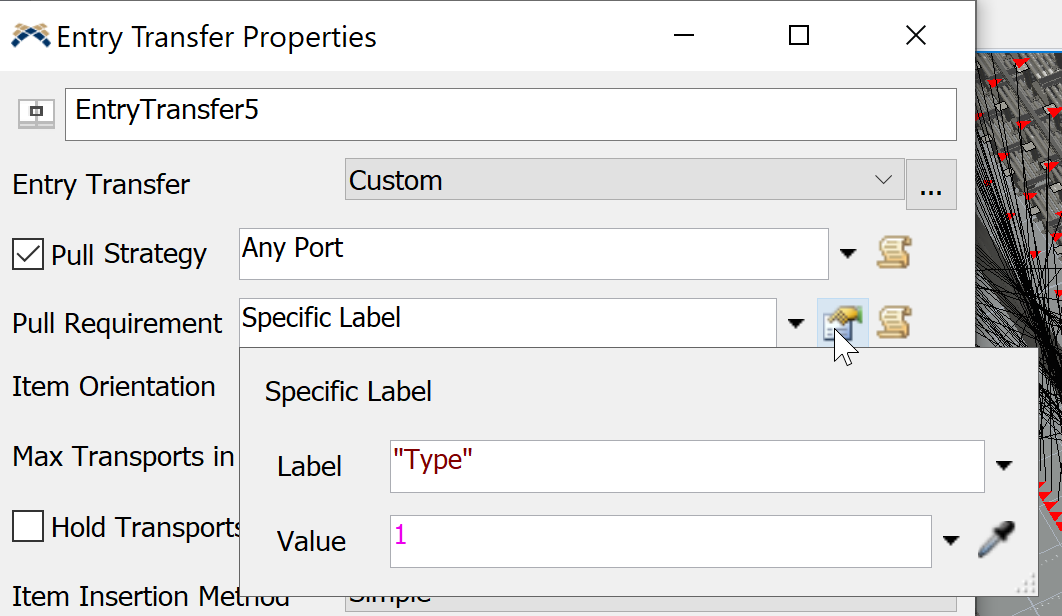Expand the Pull Requirement options arrow

coord(796,323)
